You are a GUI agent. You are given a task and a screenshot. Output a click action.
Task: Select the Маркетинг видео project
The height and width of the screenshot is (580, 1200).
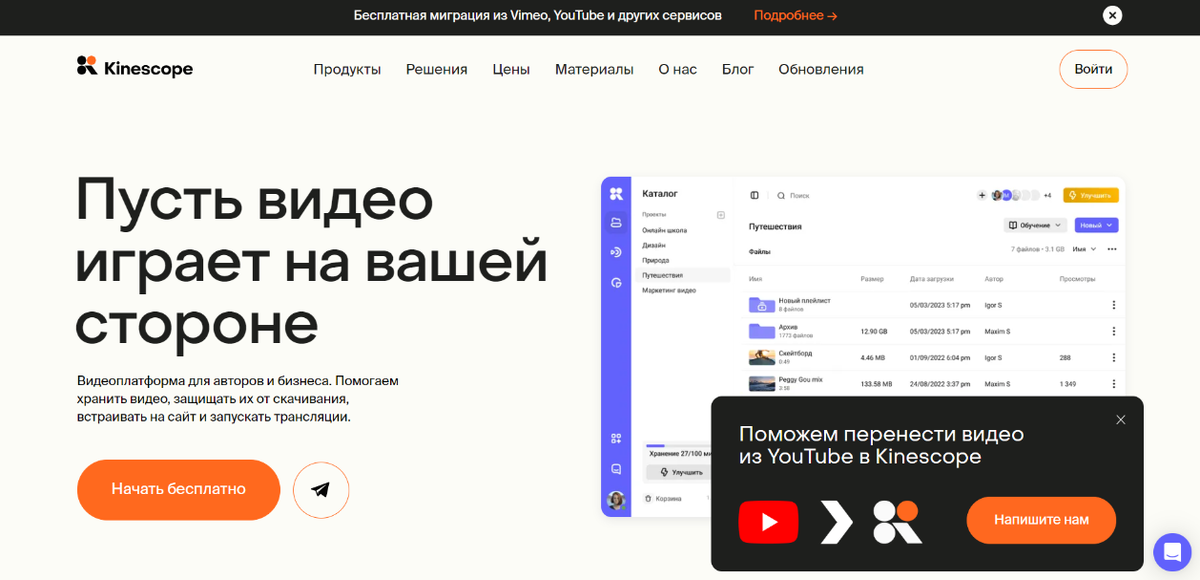pyautogui.click(x=669, y=290)
